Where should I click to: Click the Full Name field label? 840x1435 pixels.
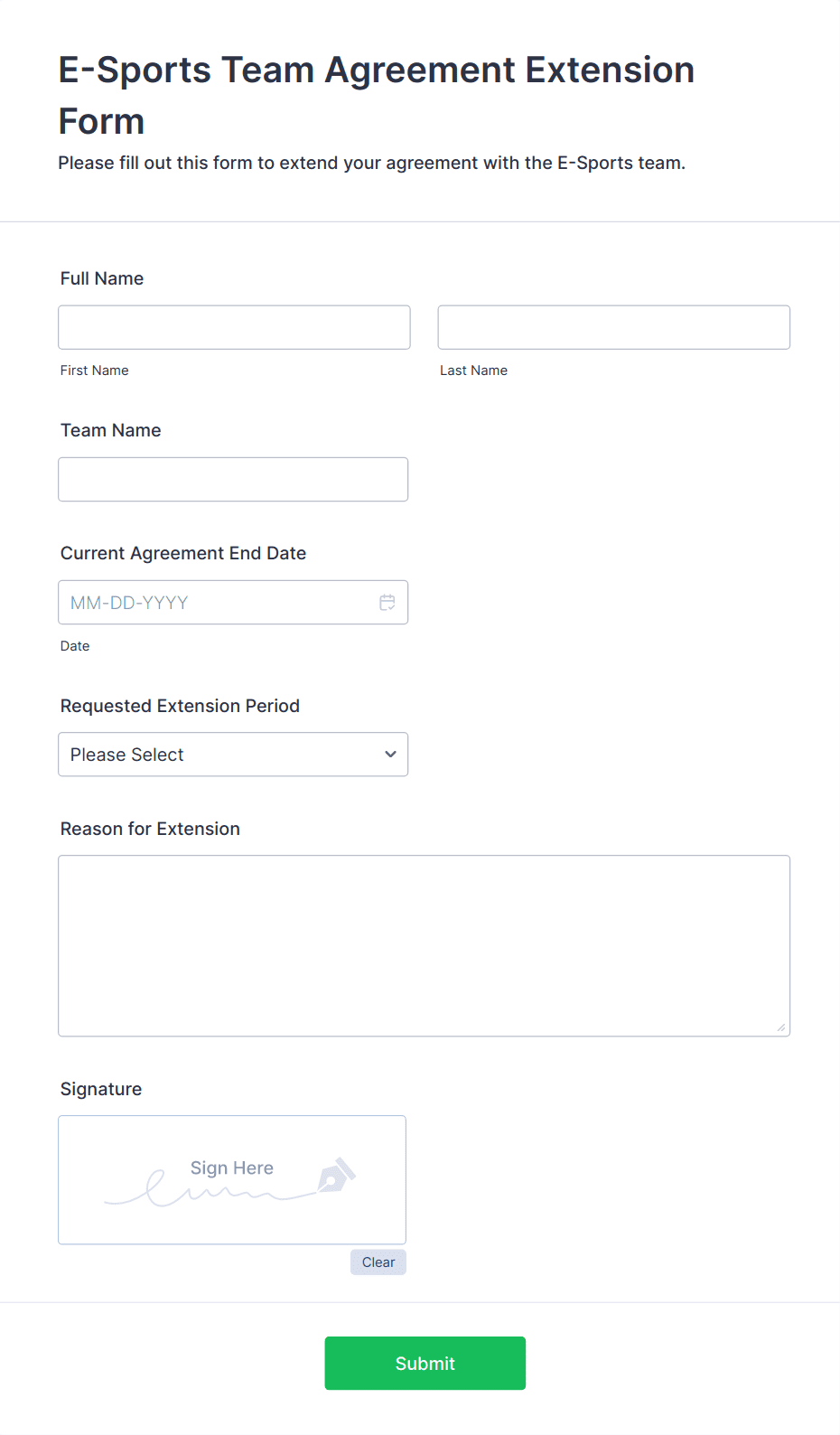tap(102, 278)
